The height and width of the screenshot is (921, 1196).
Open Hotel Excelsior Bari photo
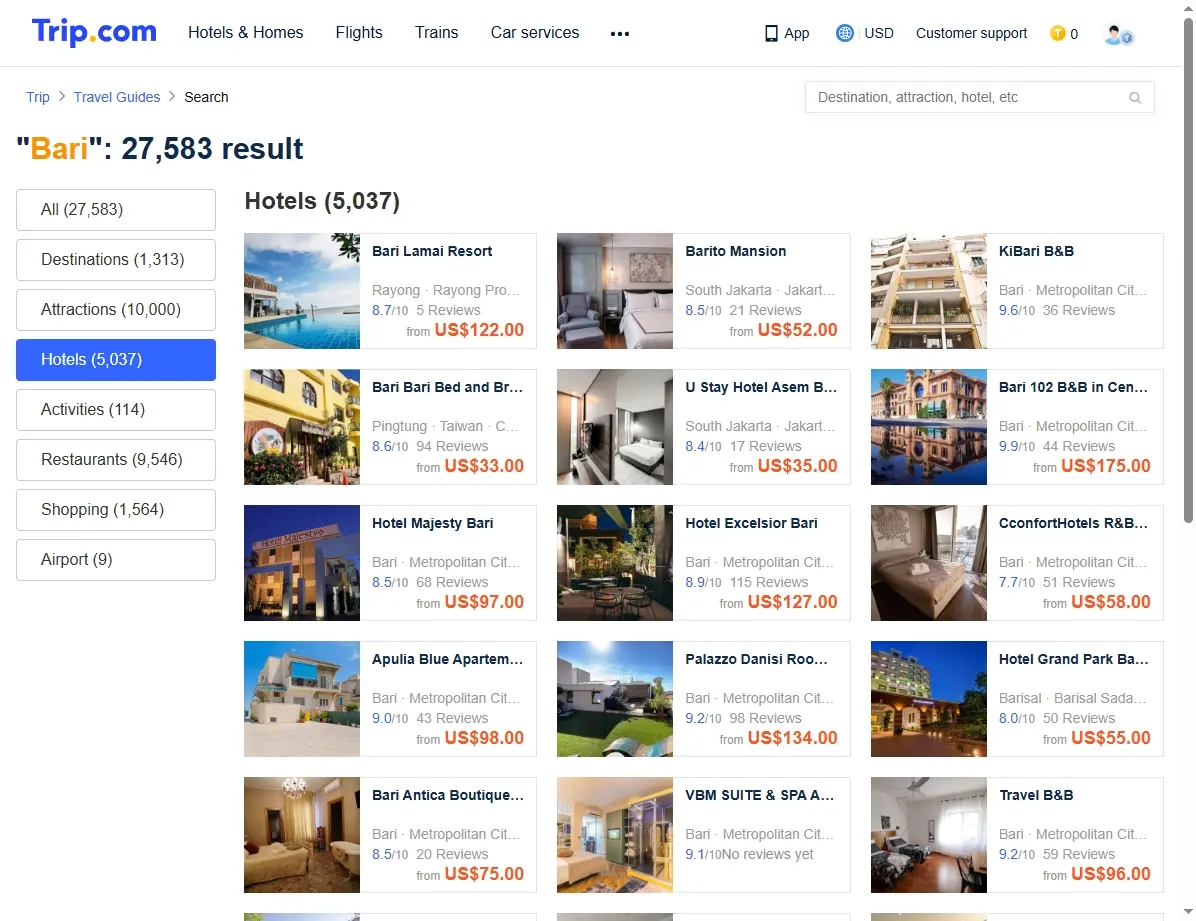tap(615, 563)
